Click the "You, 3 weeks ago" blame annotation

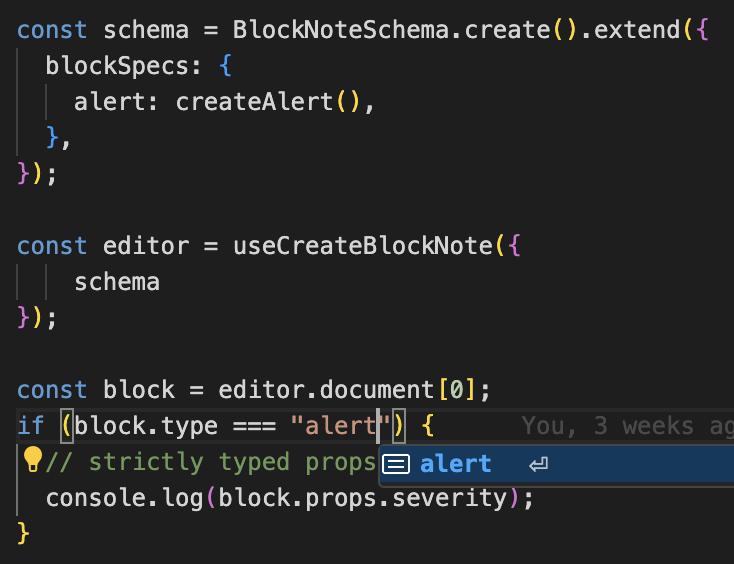click(x=626, y=426)
